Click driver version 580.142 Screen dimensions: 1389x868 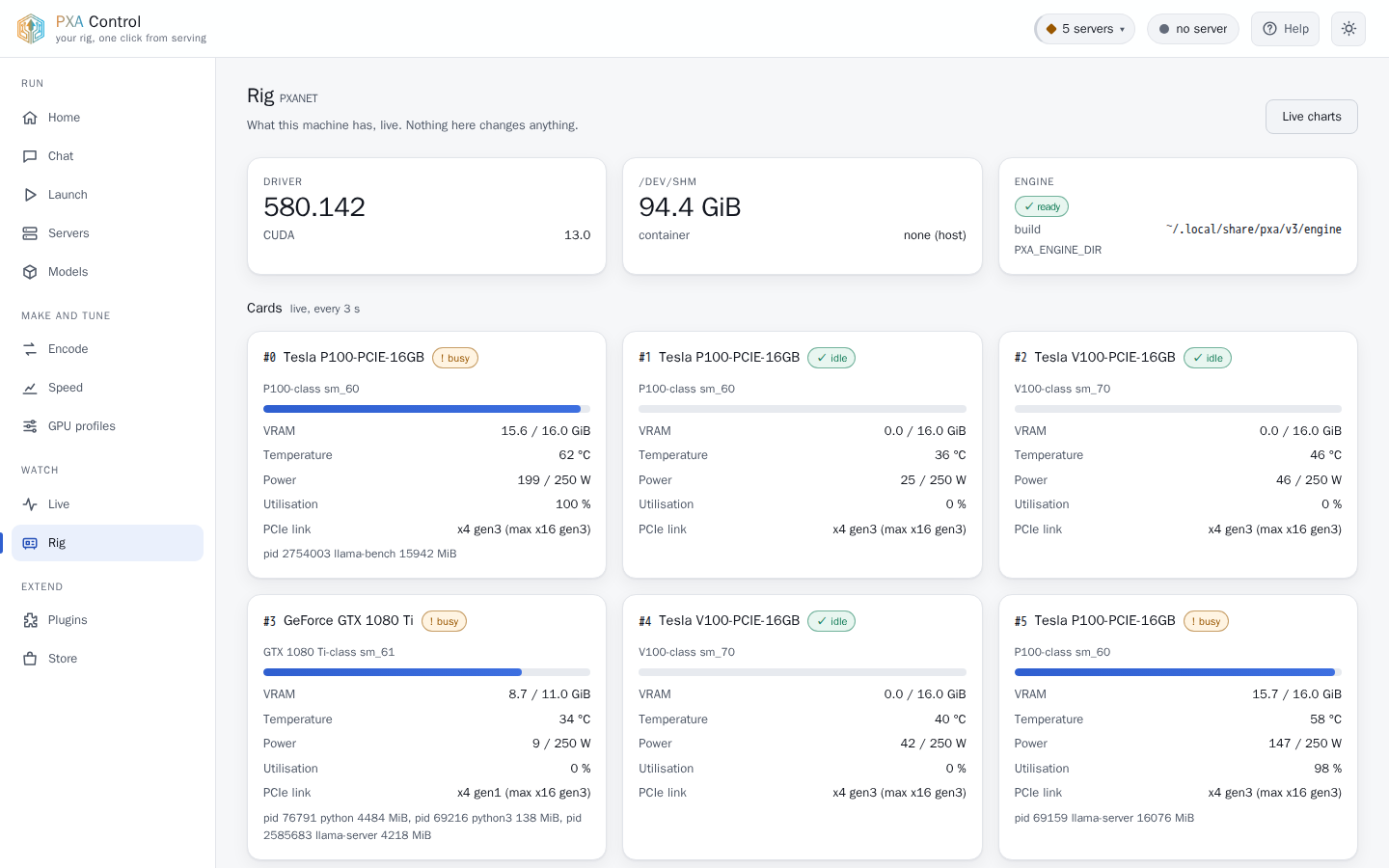[x=314, y=207]
